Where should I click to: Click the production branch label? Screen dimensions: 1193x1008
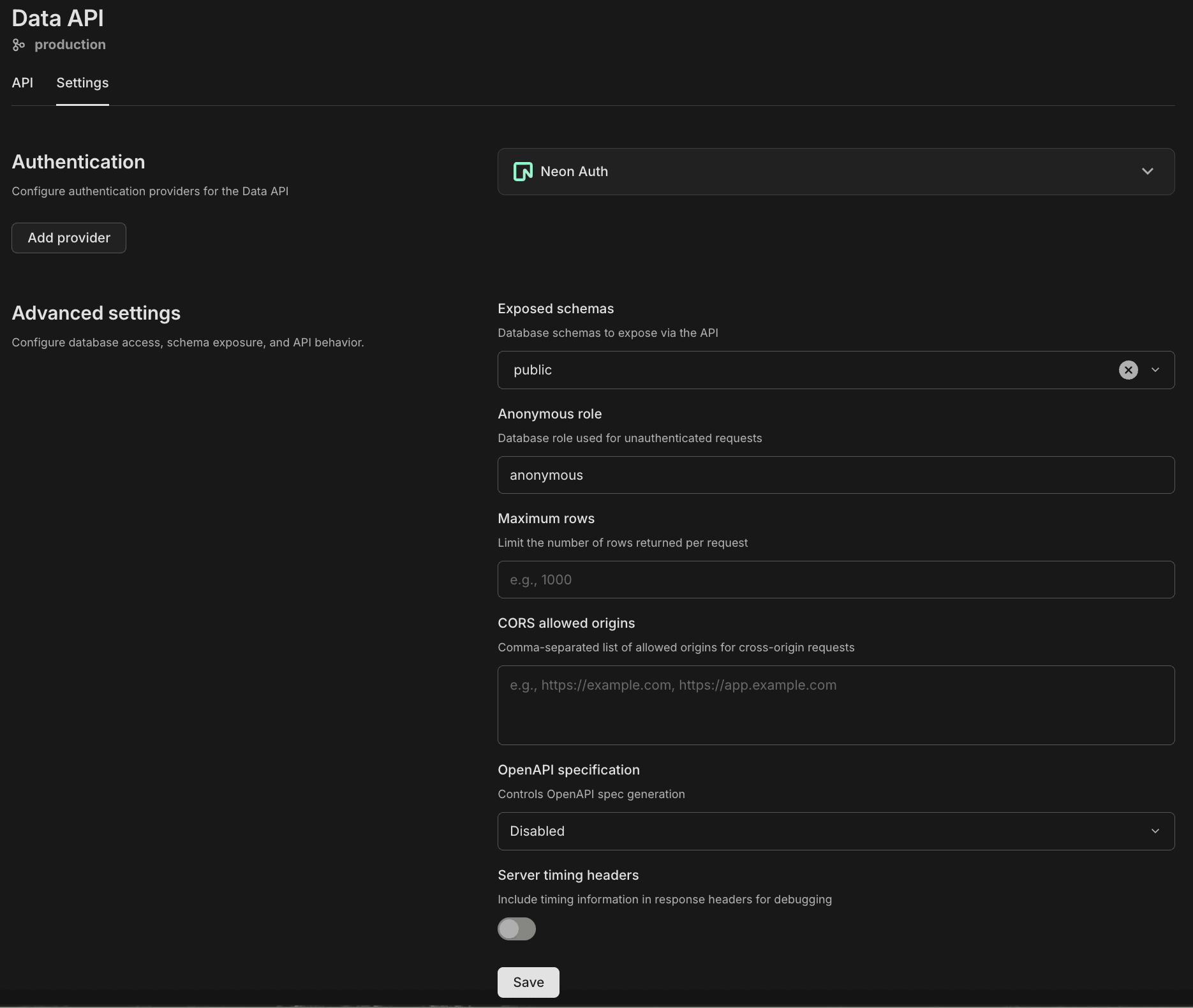[x=70, y=45]
